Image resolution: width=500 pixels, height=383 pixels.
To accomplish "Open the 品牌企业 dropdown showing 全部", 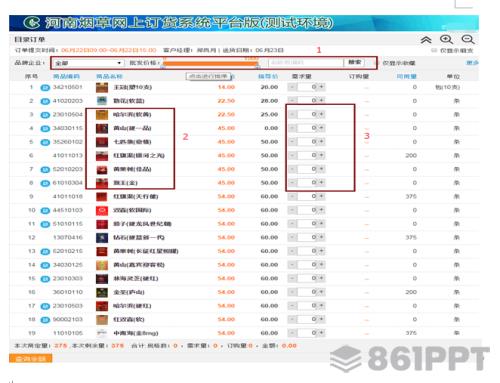I will tap(88, 63).
